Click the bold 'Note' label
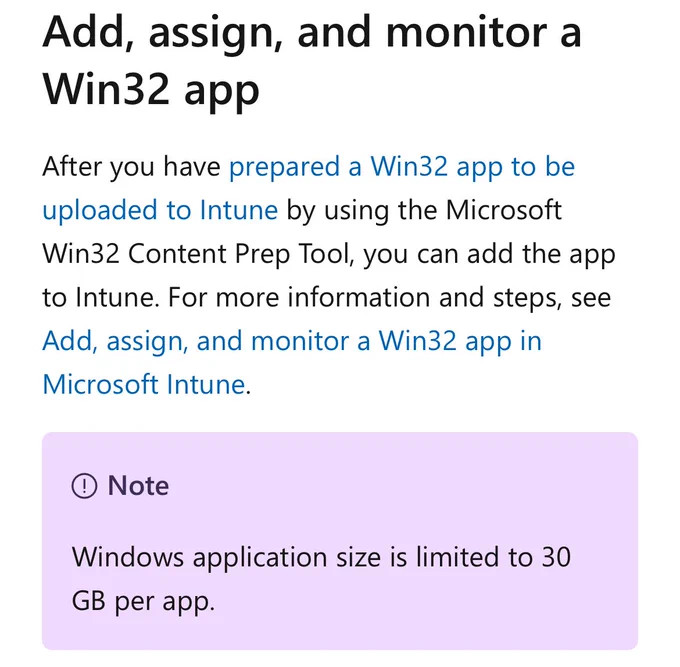Screen dimensions: 680x667 [x=138, y=485]
